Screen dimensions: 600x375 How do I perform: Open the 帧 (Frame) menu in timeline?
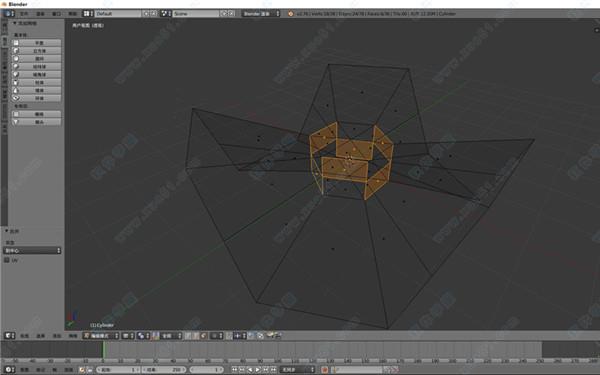coord(54,370)
